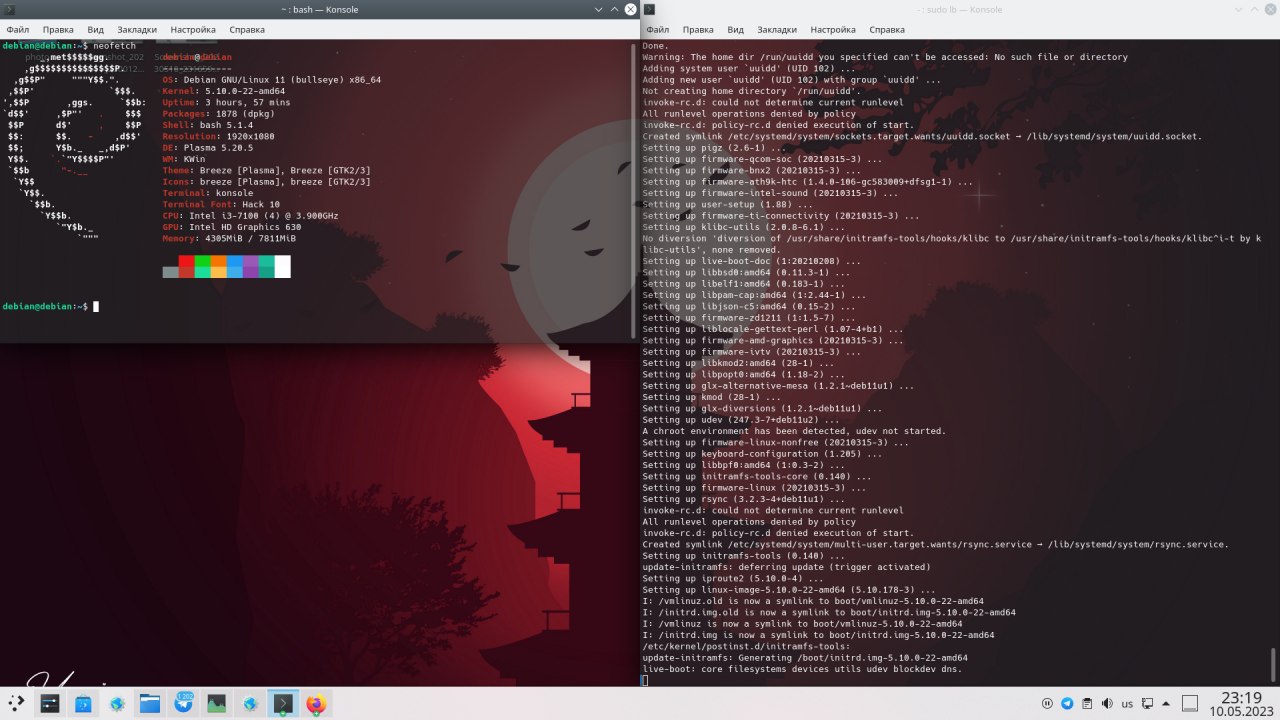This screenshot has height=720, width=1280.
Task: Click the empty bash prompt with cursor
Action: click(x=51, y=305)
